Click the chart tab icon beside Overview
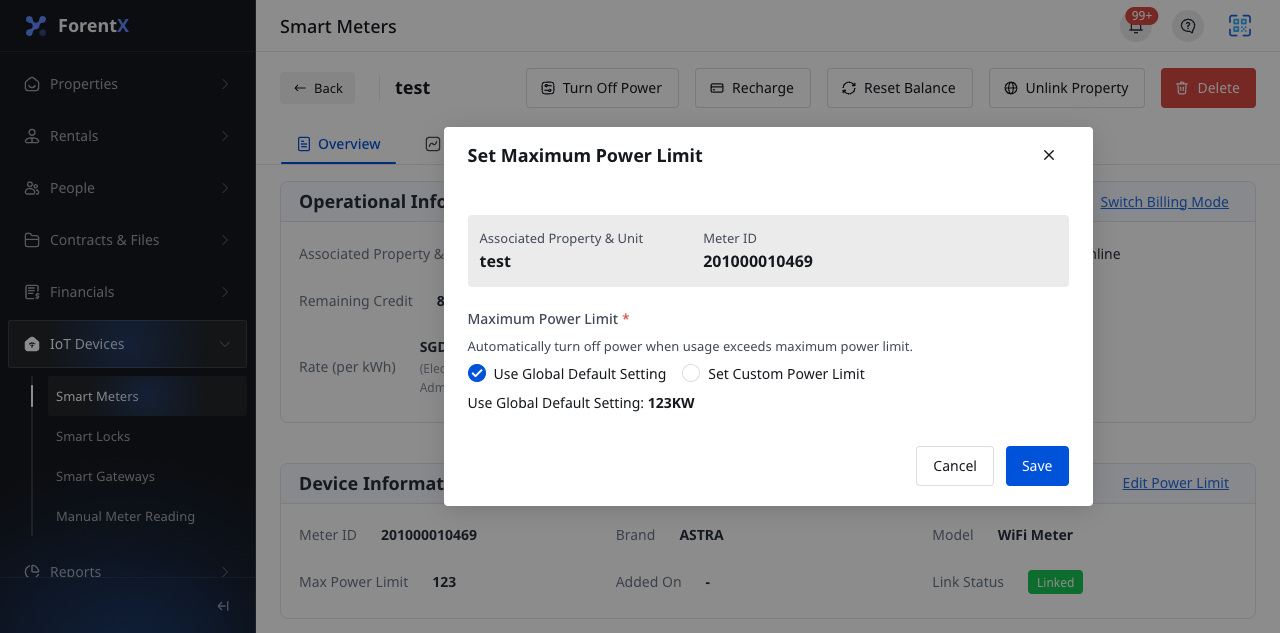1280x633 pixels. tap(433, 144)
